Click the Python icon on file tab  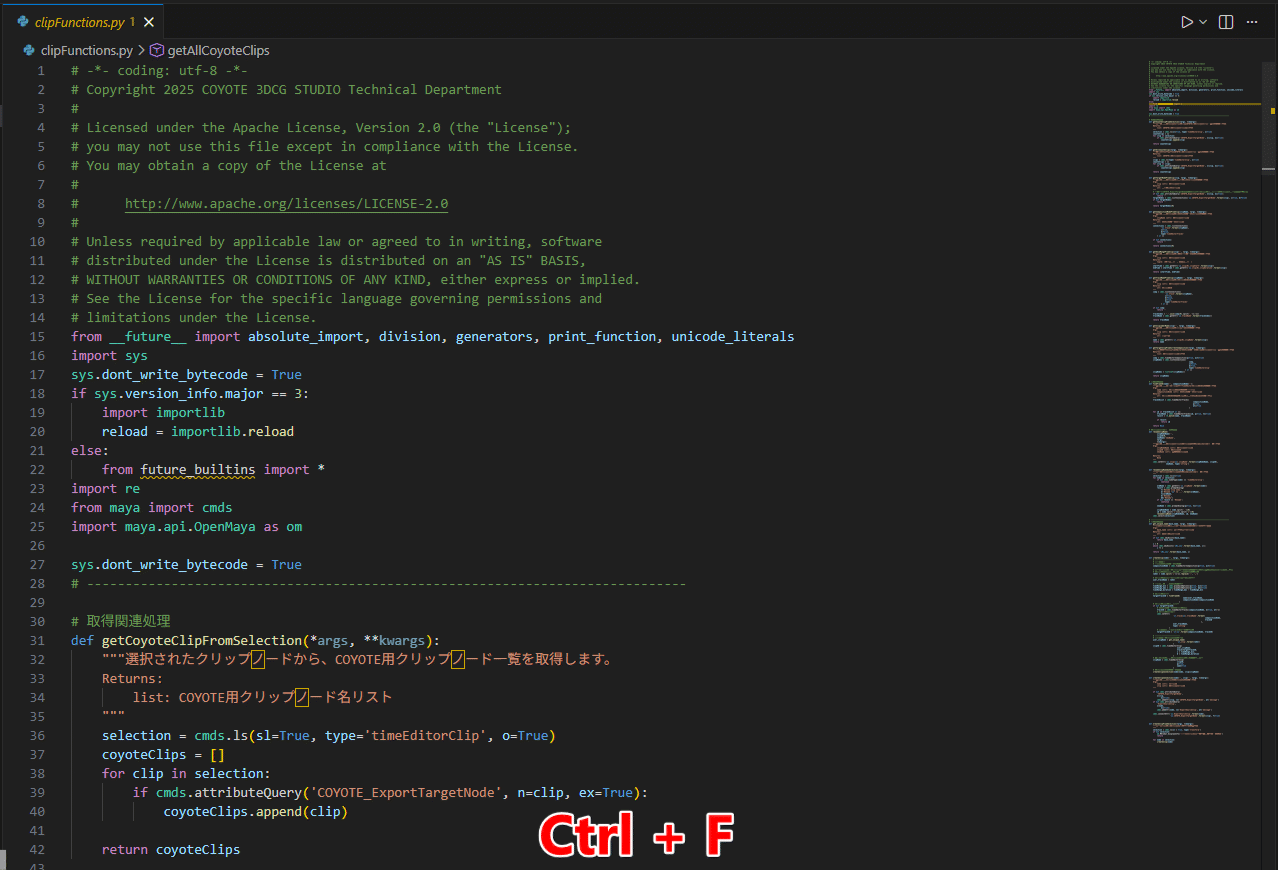pyautogui.click(x=23, y=22)
